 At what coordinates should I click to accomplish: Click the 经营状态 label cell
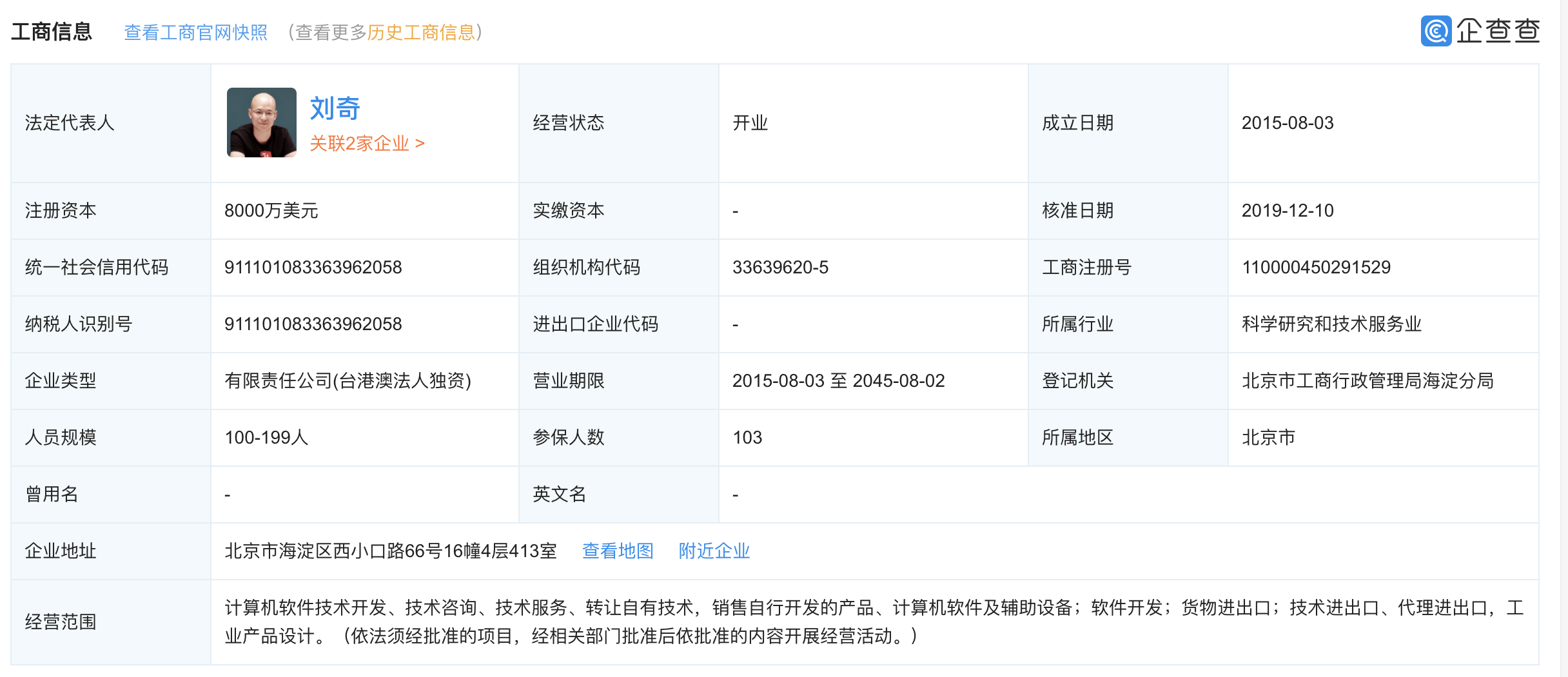(x=619, y=123)
